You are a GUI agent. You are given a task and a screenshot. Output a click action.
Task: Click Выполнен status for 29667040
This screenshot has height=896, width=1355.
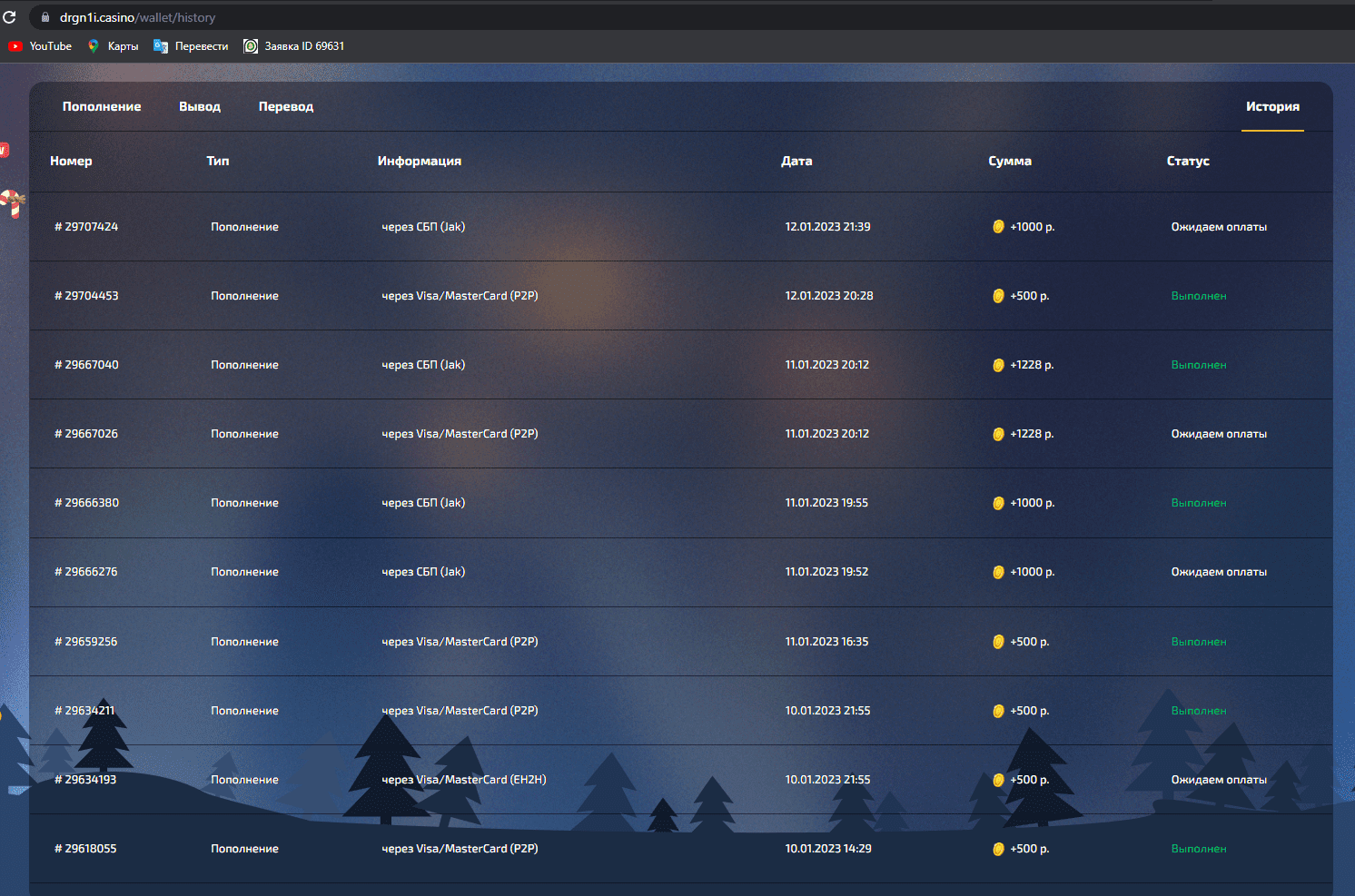click(x=1199, y=365)
